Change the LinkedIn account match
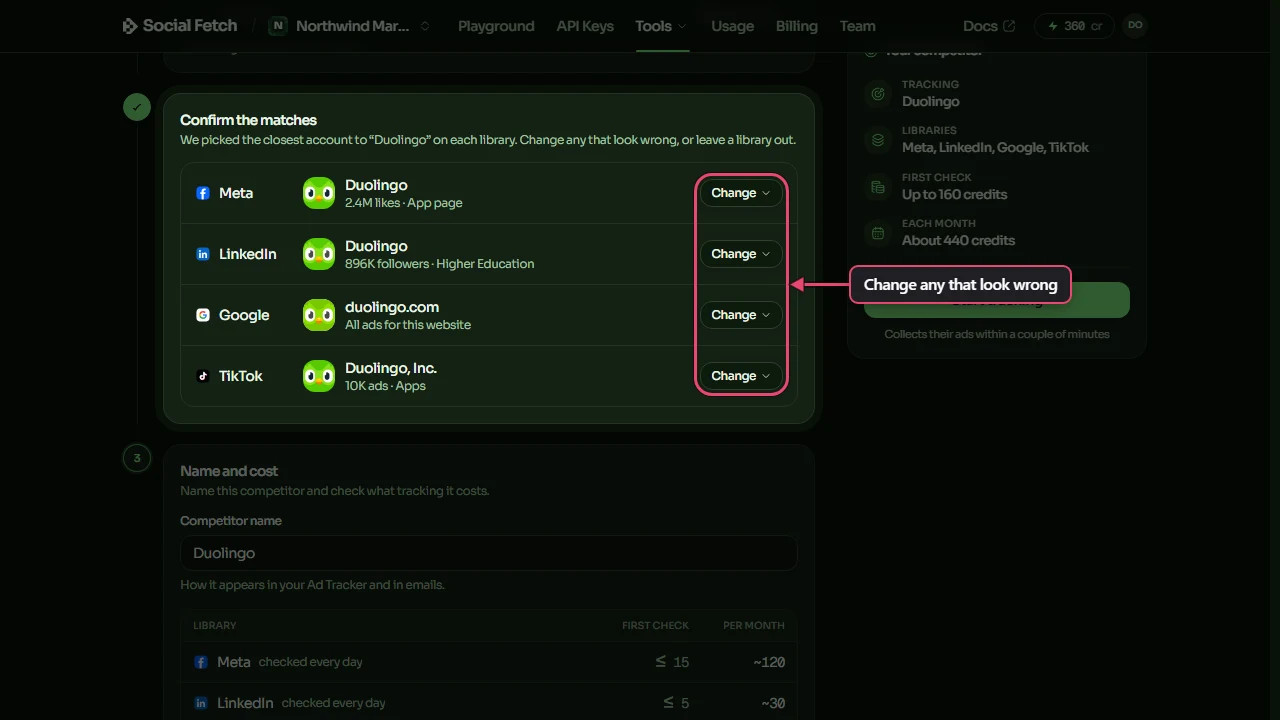 pos(740,254)
